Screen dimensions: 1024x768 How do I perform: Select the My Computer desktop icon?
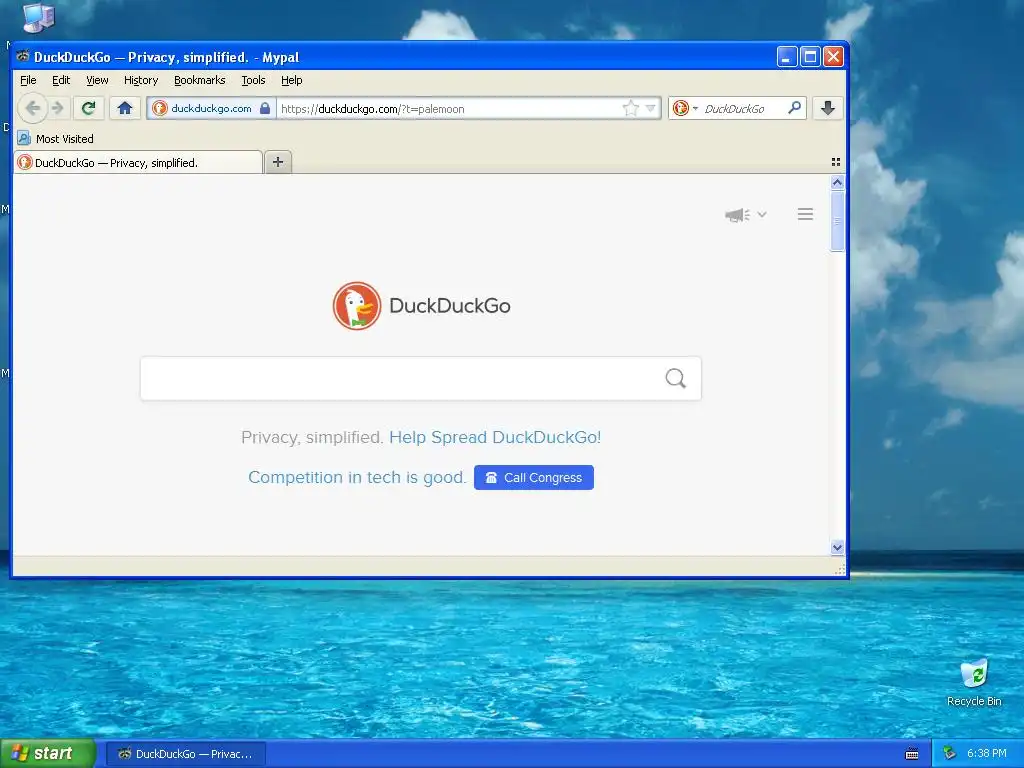(38, 18)
